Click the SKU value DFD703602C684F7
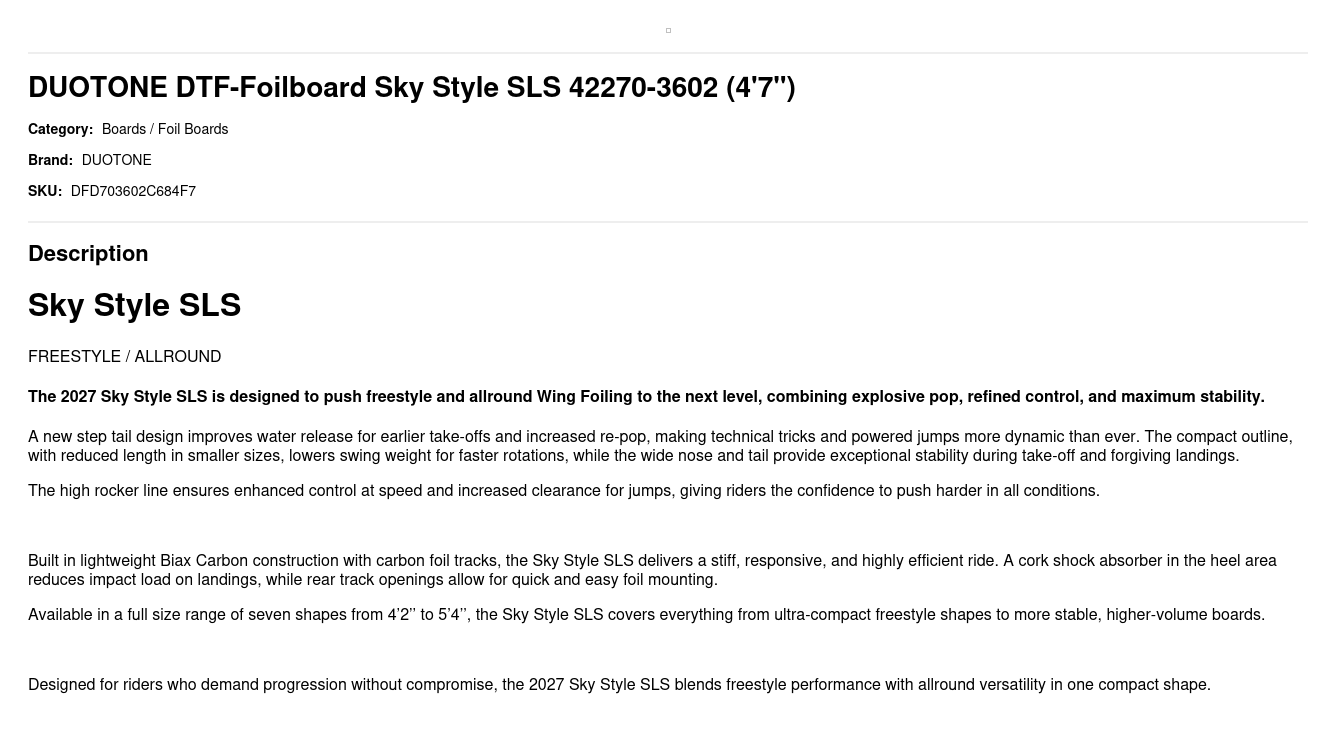The width and height of the screenshot is (1328, 740). click(133, 191)
